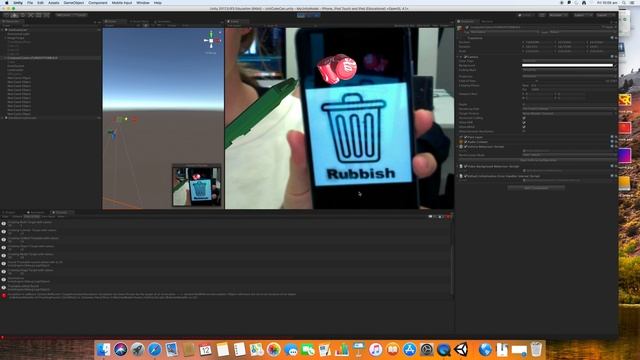Open the GameObject menu
640x360 pixels.
click(73, 2)
